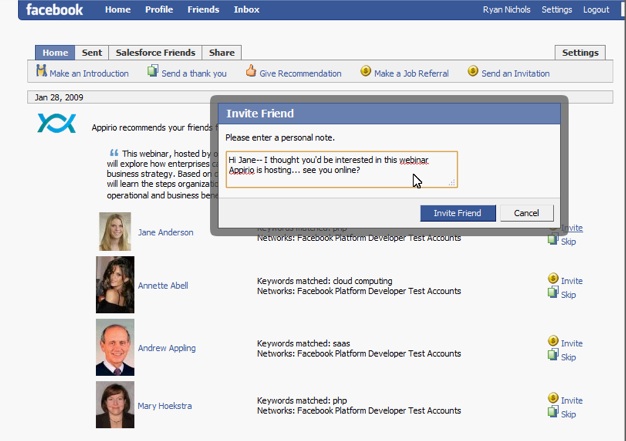
Task: Click the Send a thank you icon
Action: (153, 71)
